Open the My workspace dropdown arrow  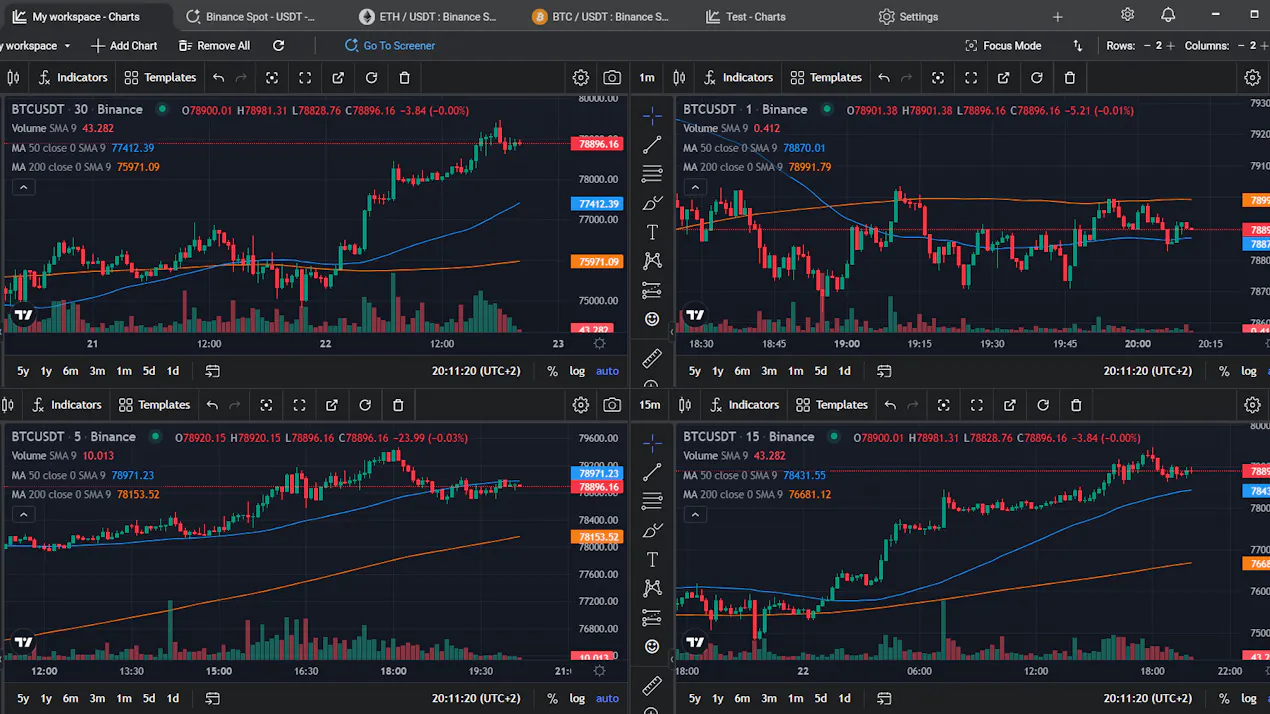(67, 46)
